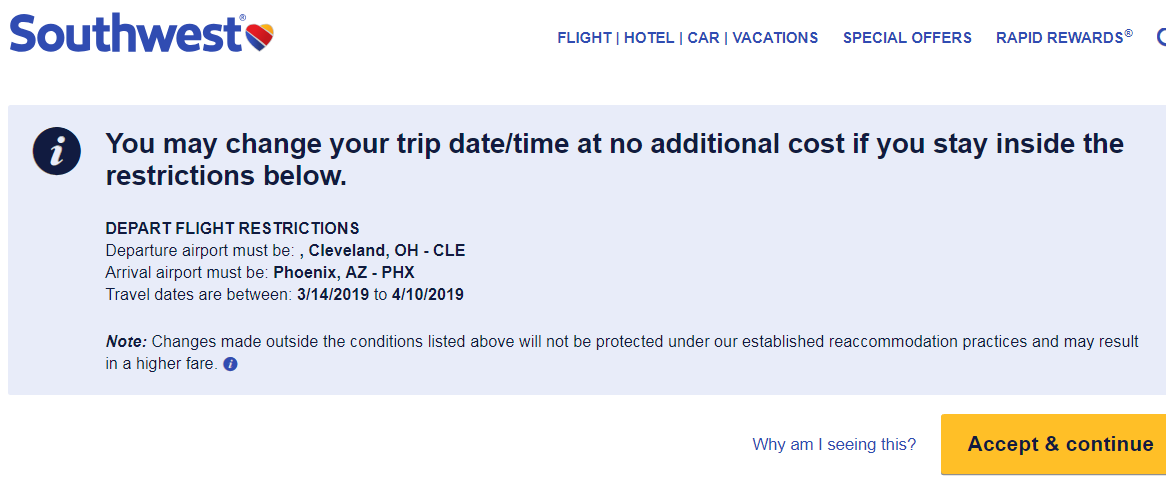Click the large info circle icon

click(x=57, y=152)
